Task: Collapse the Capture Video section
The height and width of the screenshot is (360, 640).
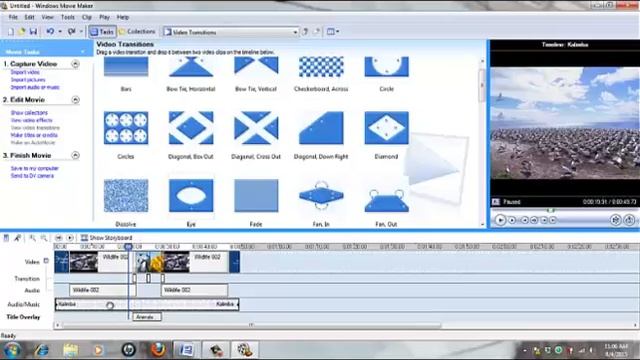Action: coord(76,64)
